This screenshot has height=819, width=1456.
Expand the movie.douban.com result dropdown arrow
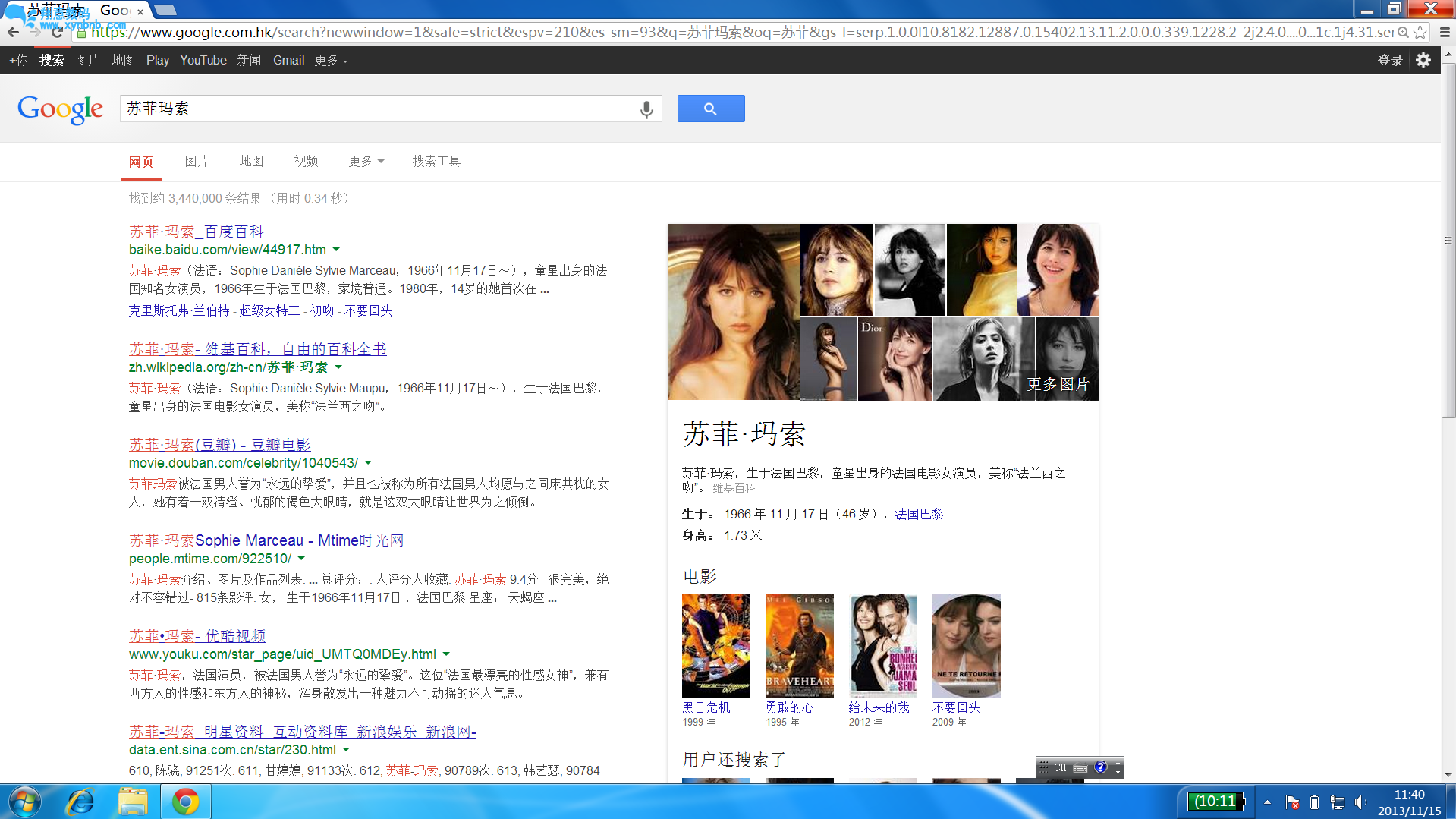[368, 463]
